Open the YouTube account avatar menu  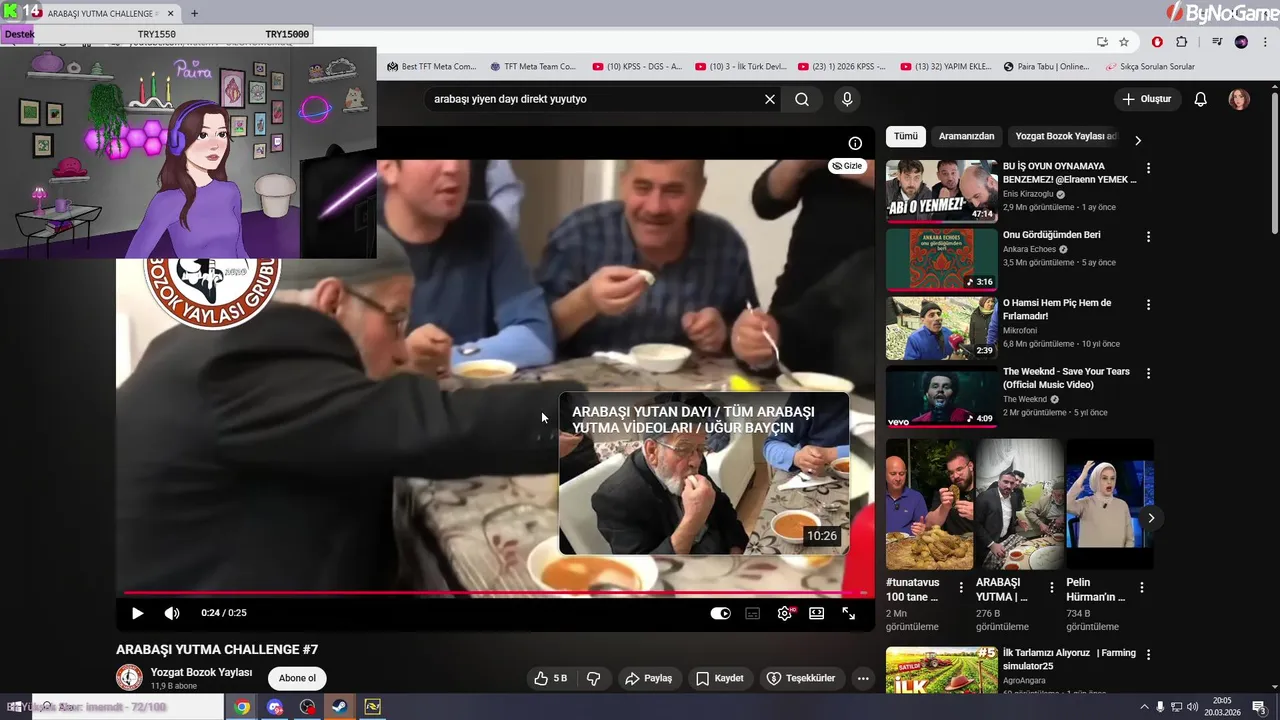coord(1239,99)
